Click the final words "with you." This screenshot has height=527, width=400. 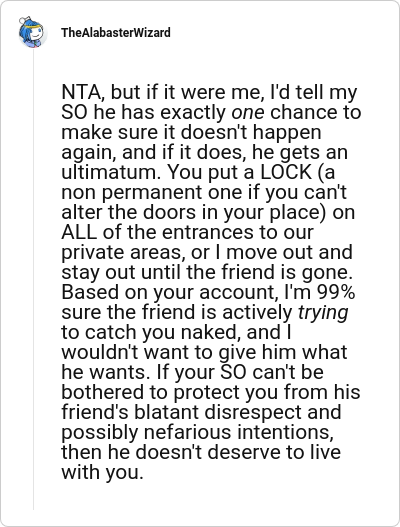103,472
